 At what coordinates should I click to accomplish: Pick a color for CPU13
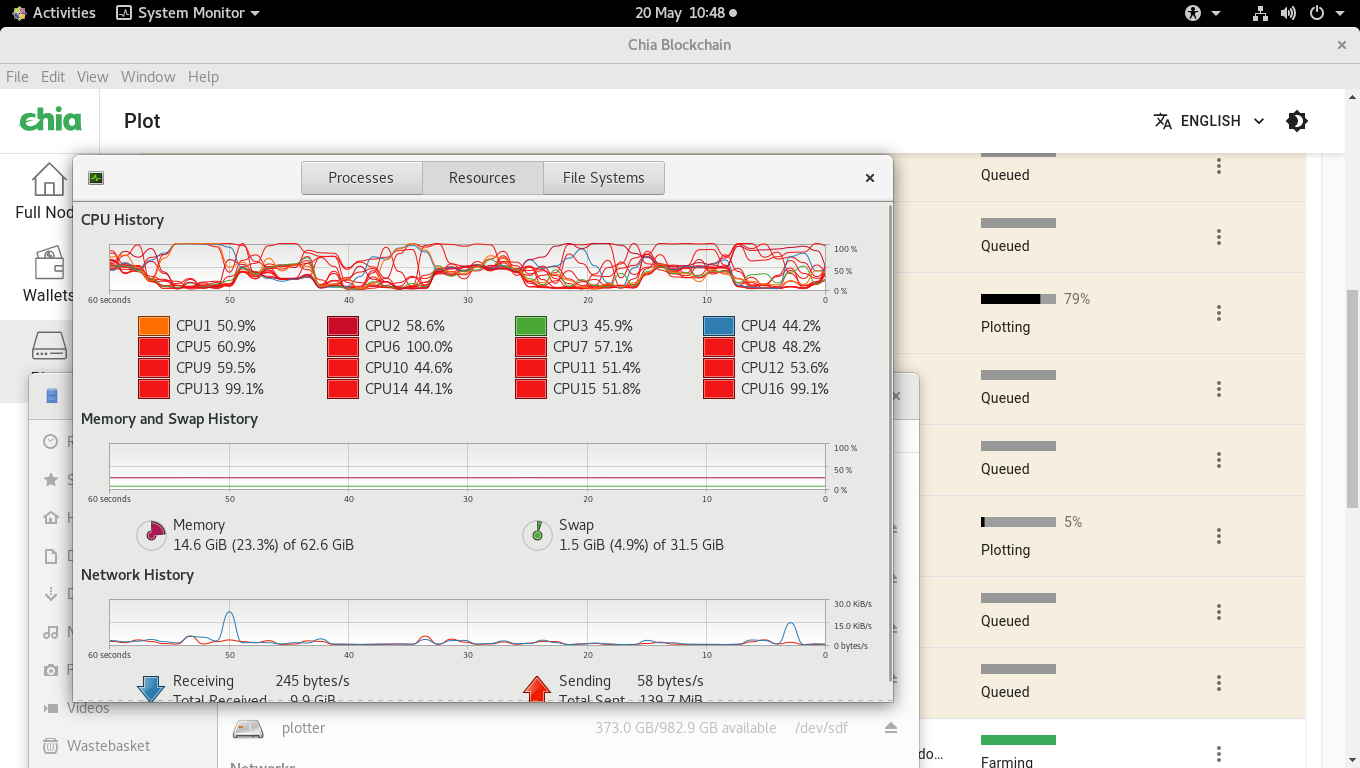point(154,389)
